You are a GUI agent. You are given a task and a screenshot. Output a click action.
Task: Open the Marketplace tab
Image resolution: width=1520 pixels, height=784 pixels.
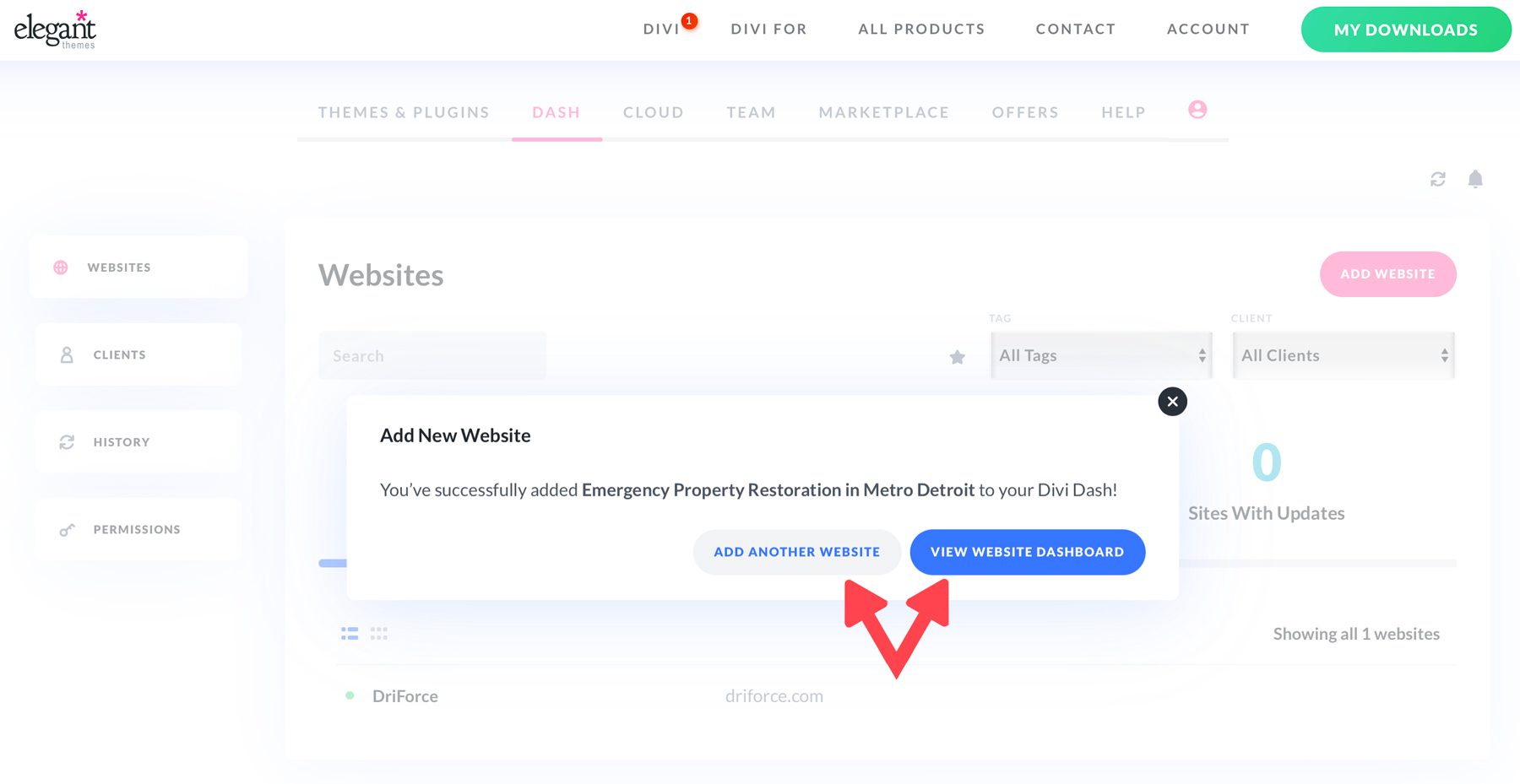coord(882,112)
